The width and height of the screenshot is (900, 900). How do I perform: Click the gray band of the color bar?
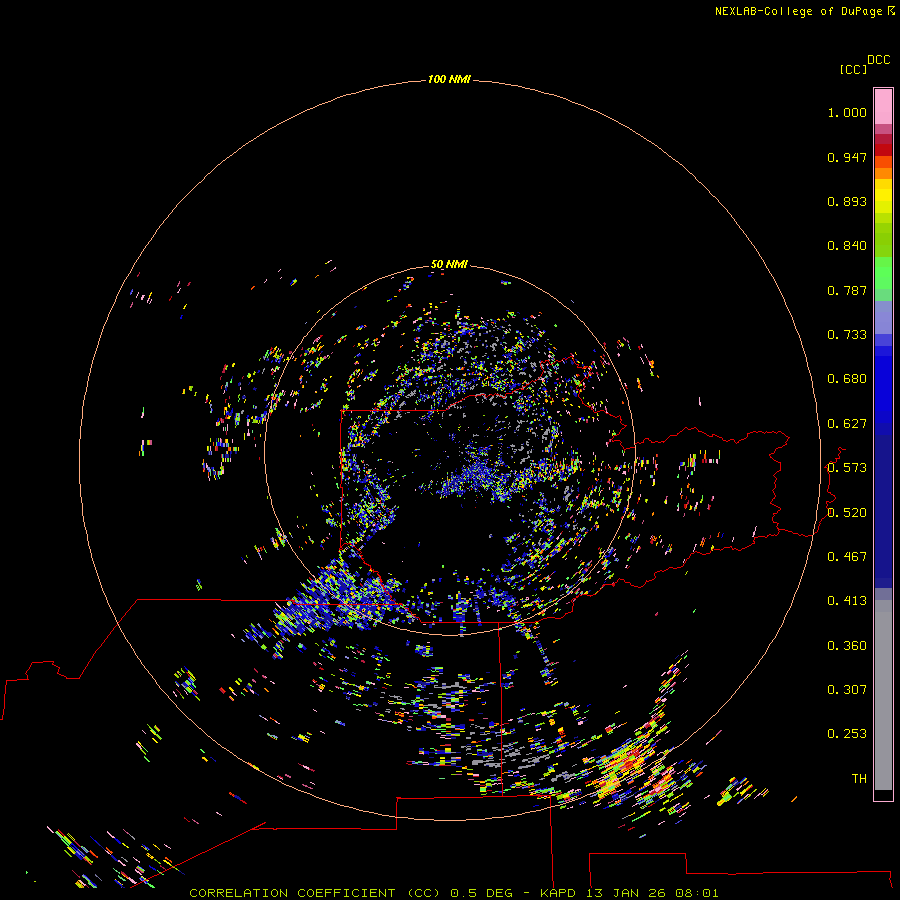[883, 695]
